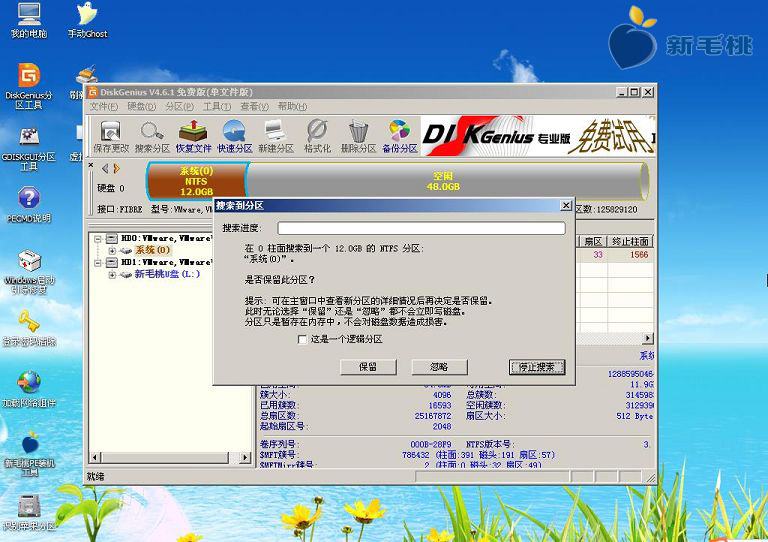Image resolution: width=768 pixels, height=542 pixels.
Task: Click 快速分区 toolbar icon
Action: click(x=235, y=136)
